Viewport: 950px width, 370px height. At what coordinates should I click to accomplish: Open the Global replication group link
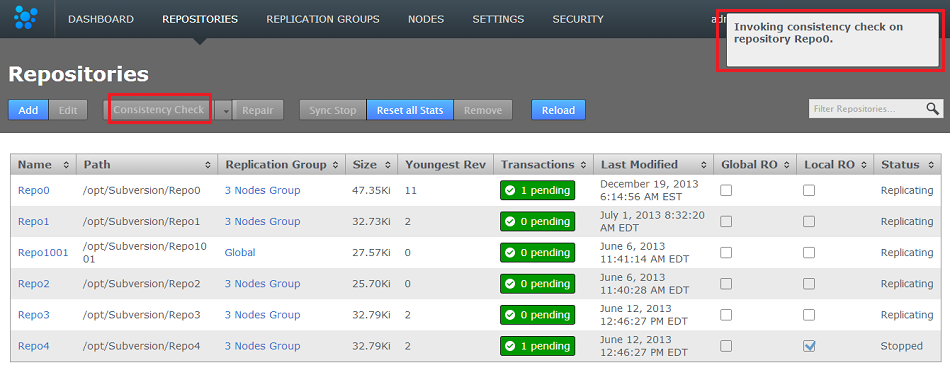240,253
